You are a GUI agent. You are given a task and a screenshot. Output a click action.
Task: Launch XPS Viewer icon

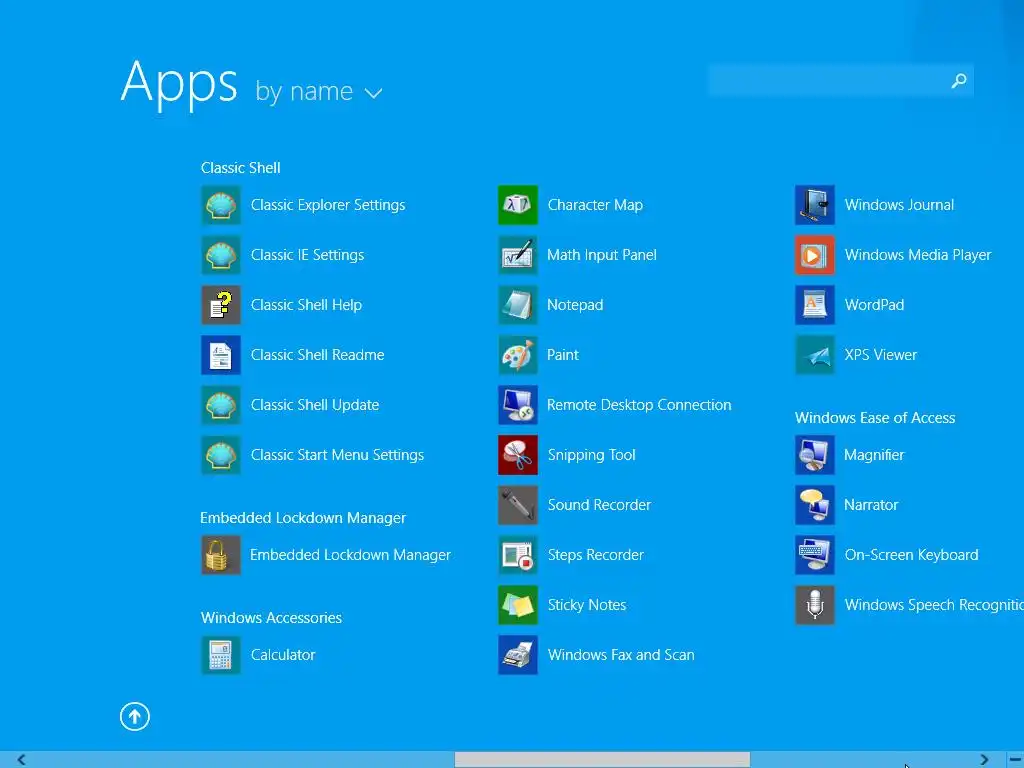[814, 355]
